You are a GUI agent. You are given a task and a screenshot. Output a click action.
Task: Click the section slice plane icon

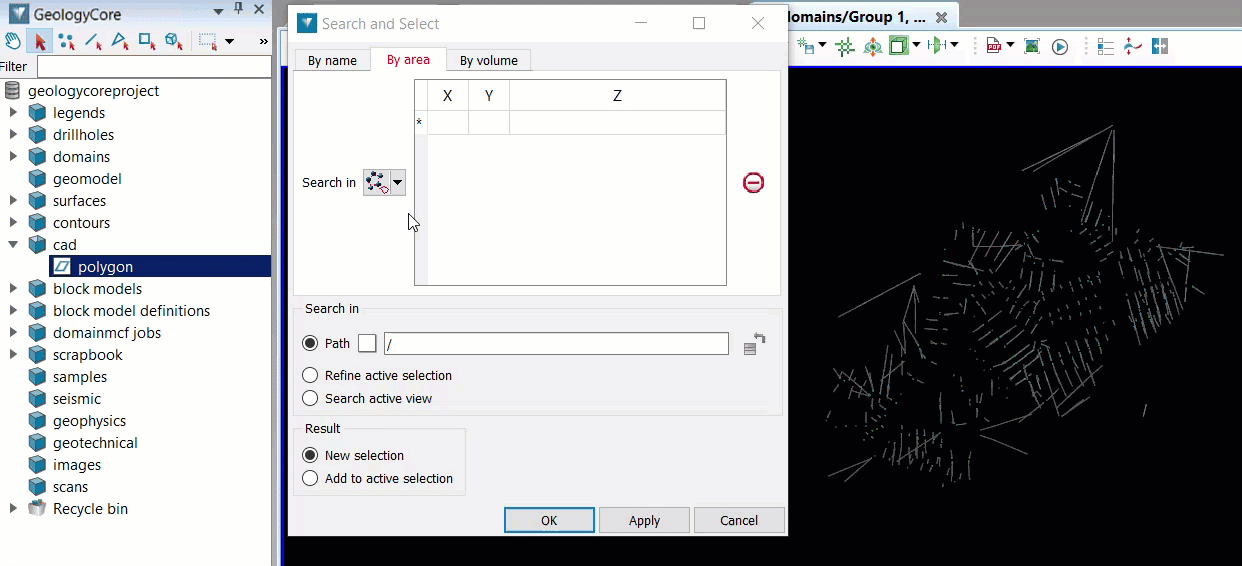(x=937, y=46)
